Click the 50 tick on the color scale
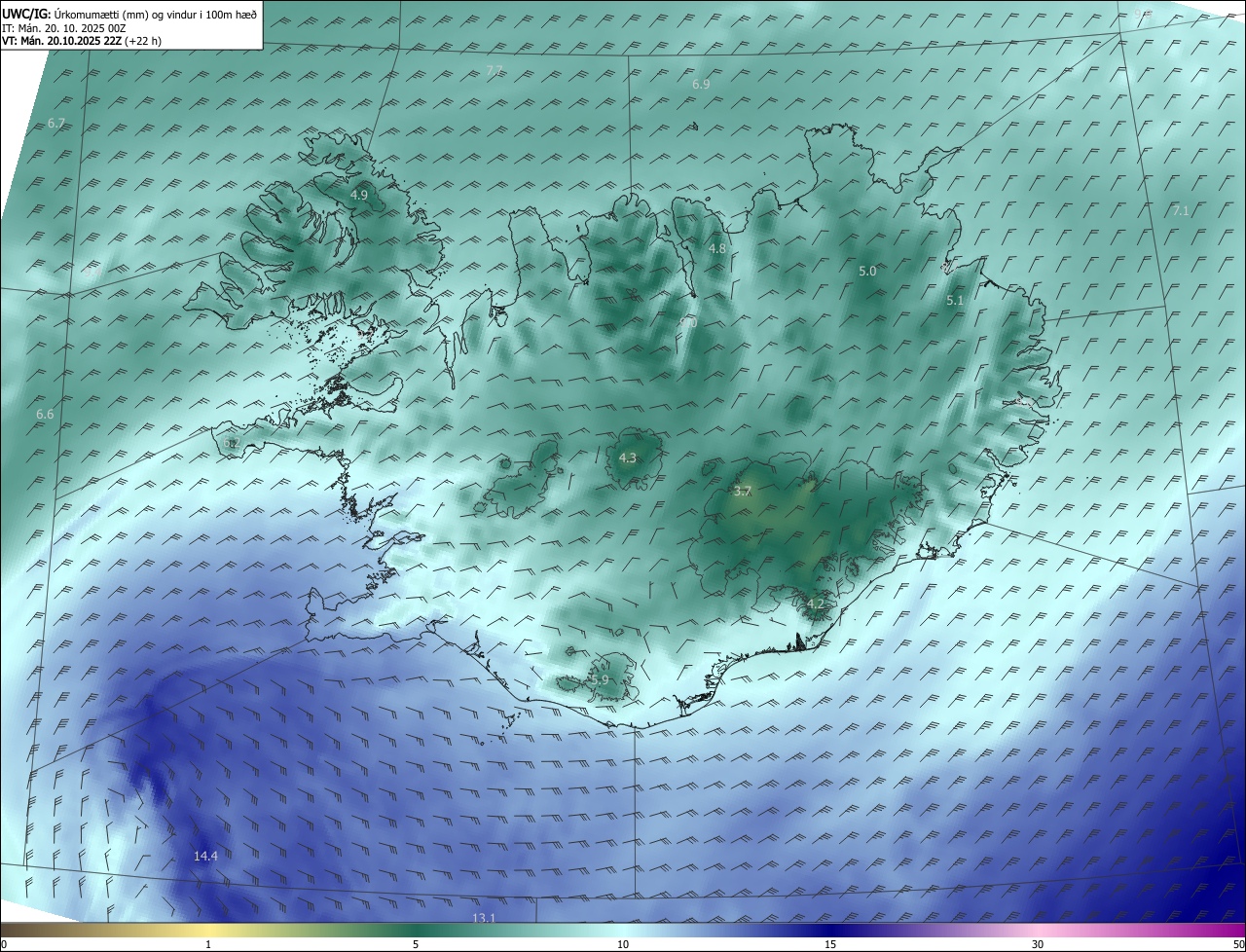Image resolution: width=1246 pixels, height=952 pixels. click(x=1238, y=944)
